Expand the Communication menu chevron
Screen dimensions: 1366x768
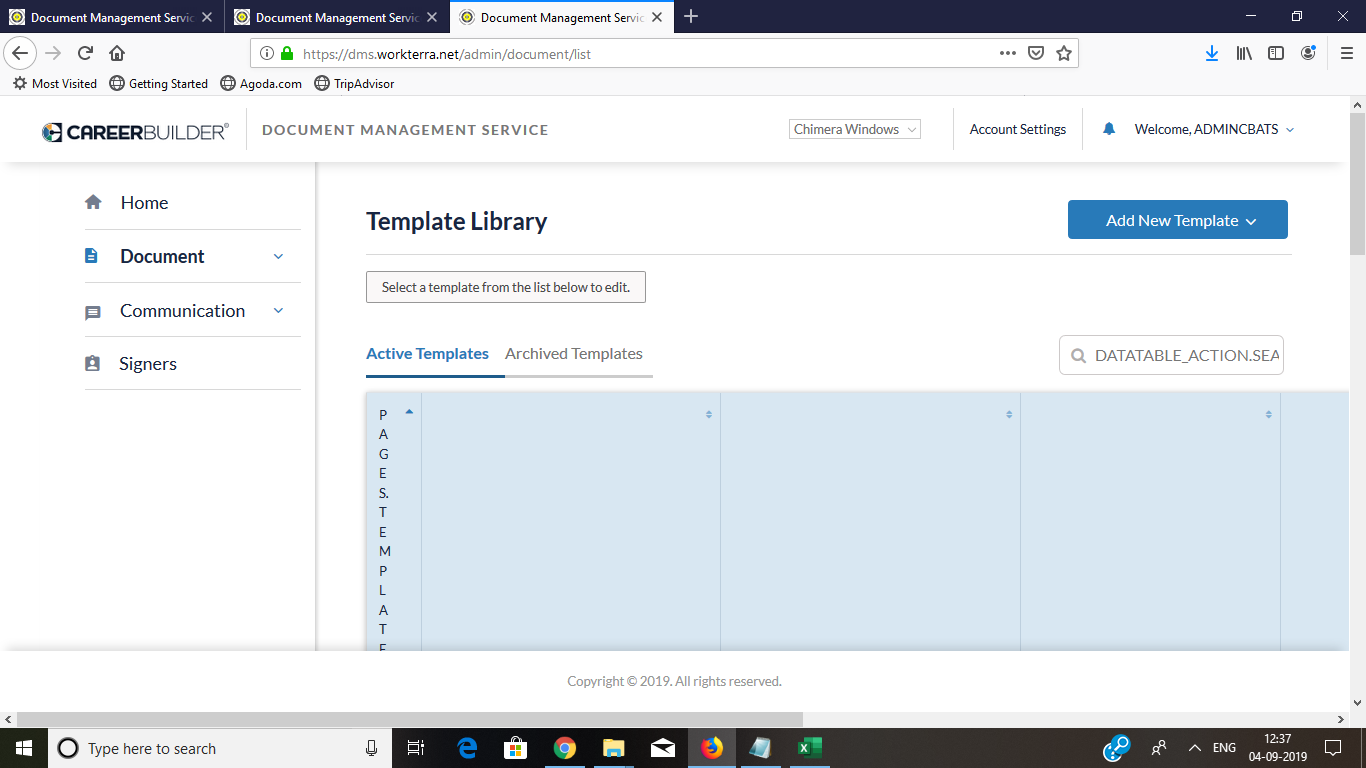coord(278,310)
